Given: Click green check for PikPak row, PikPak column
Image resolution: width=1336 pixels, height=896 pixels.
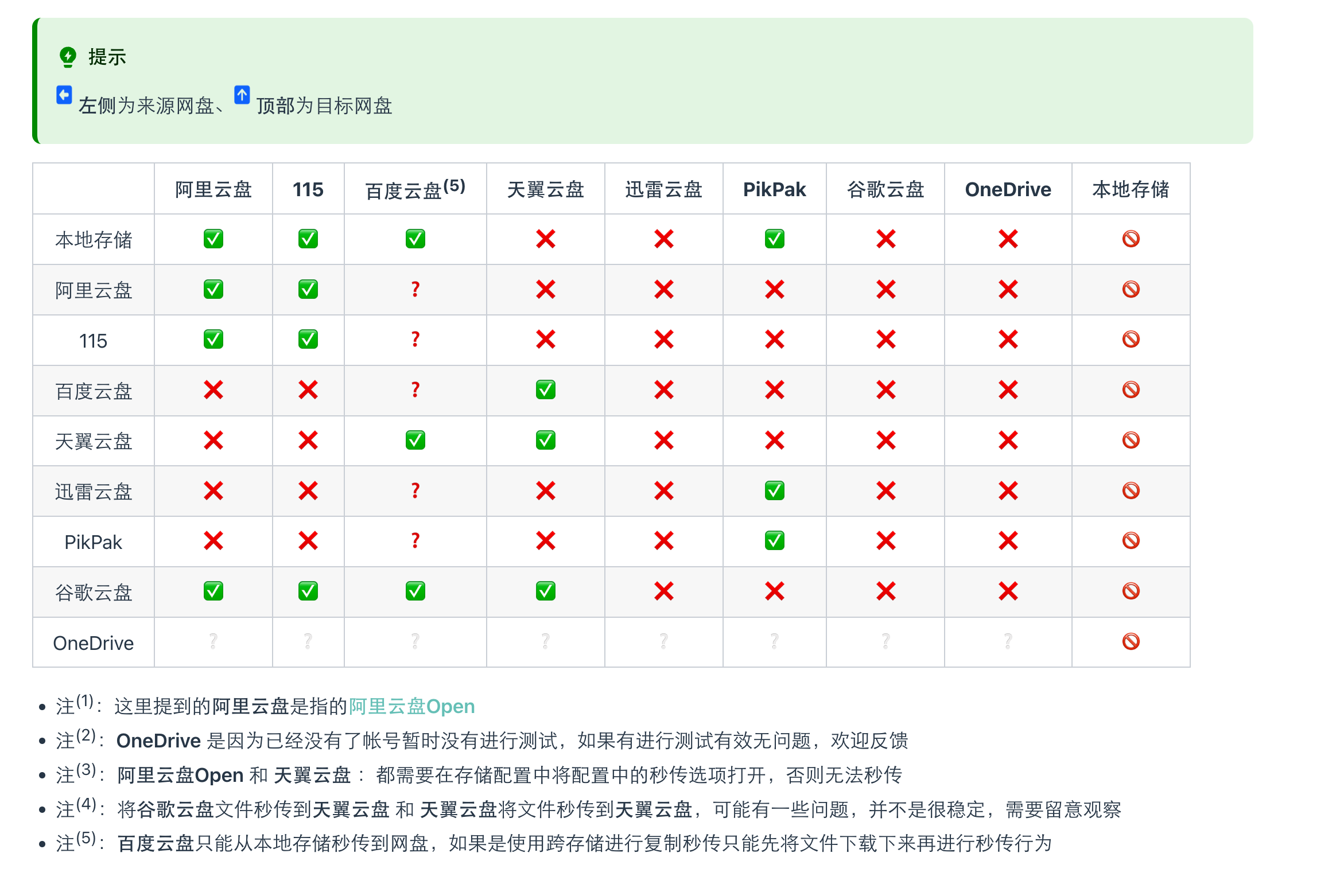Looking at the screenshot, I should (775, 540).
